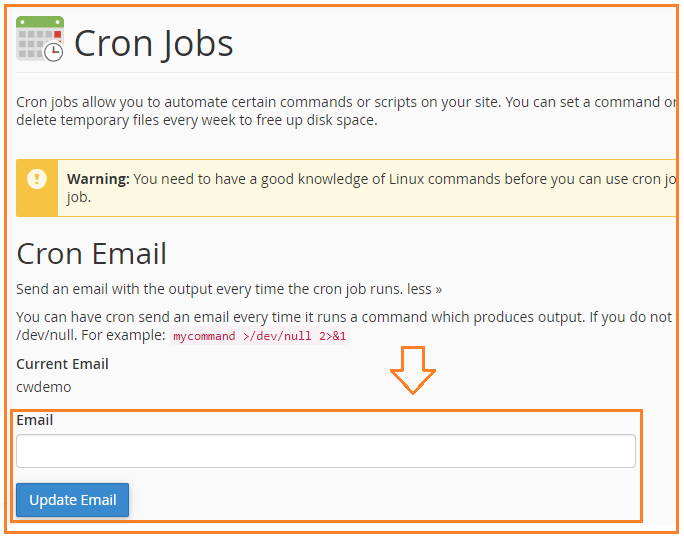Viewport: 684px width, 538px height.
Task: Click the cwdemo current email value
Action: 44,387
